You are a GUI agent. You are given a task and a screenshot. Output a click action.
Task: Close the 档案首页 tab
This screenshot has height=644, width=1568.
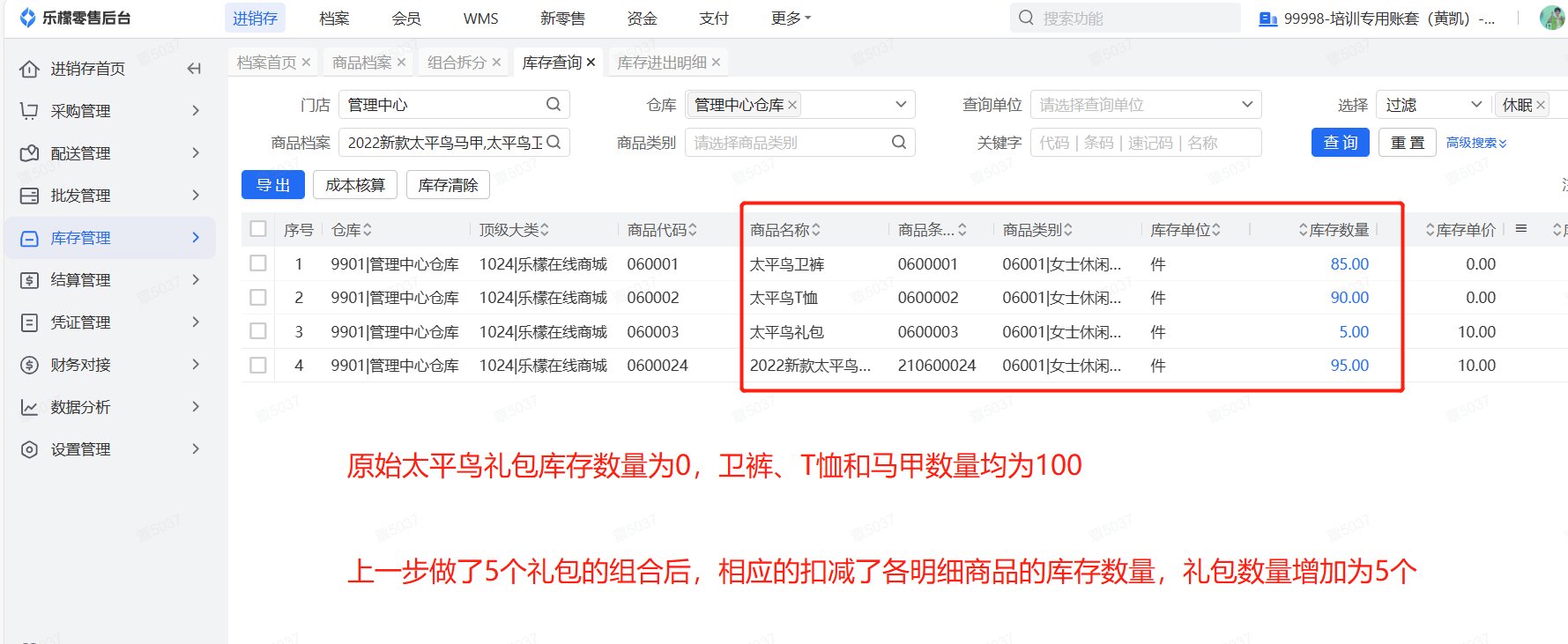306,62
